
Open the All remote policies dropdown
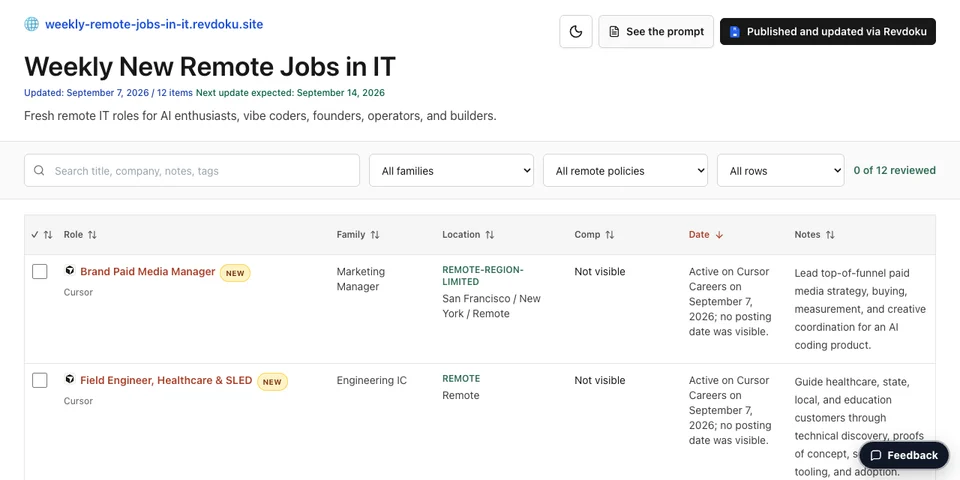tap(625, 170)
